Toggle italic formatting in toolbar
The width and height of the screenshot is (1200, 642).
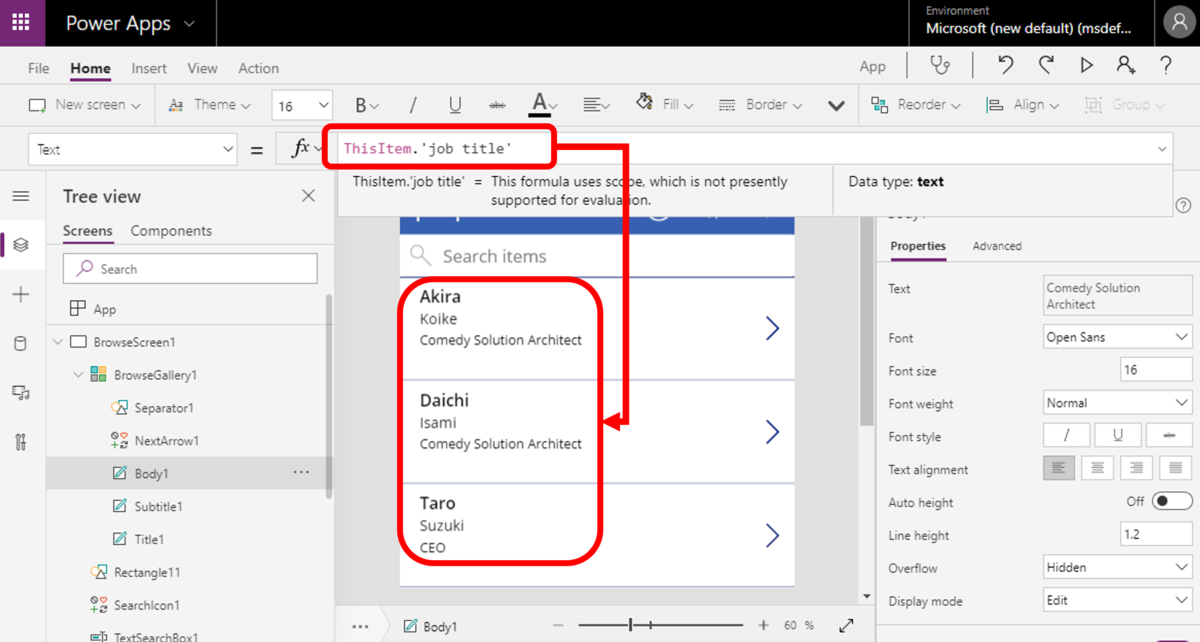pos(412,105)
